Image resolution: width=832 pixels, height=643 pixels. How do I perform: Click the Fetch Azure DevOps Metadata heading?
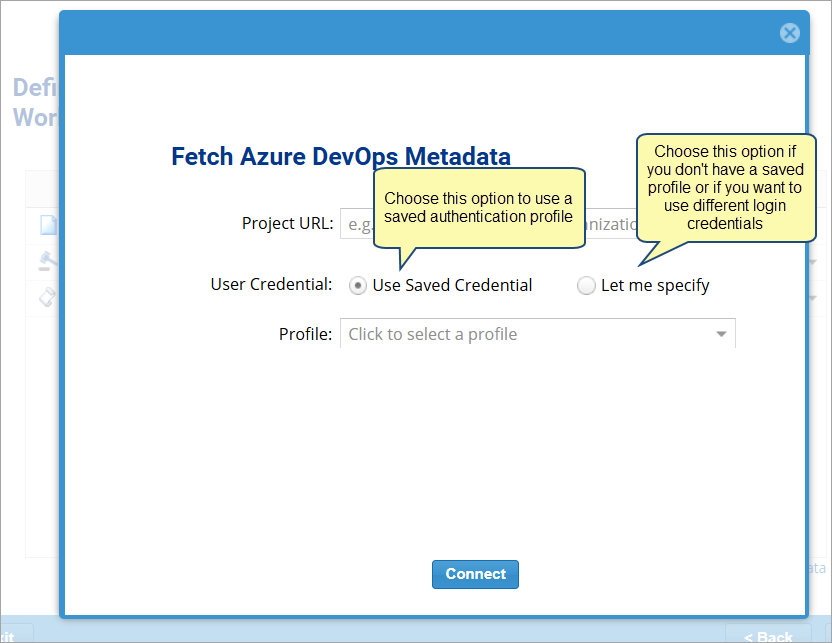[341, 157]
